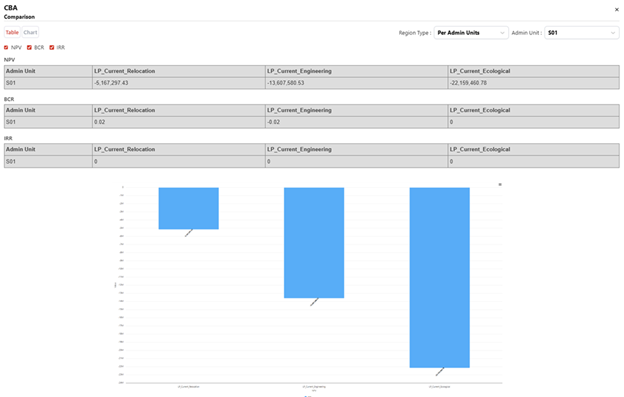Select NPV value -13,607,580.53

[286, 83]
